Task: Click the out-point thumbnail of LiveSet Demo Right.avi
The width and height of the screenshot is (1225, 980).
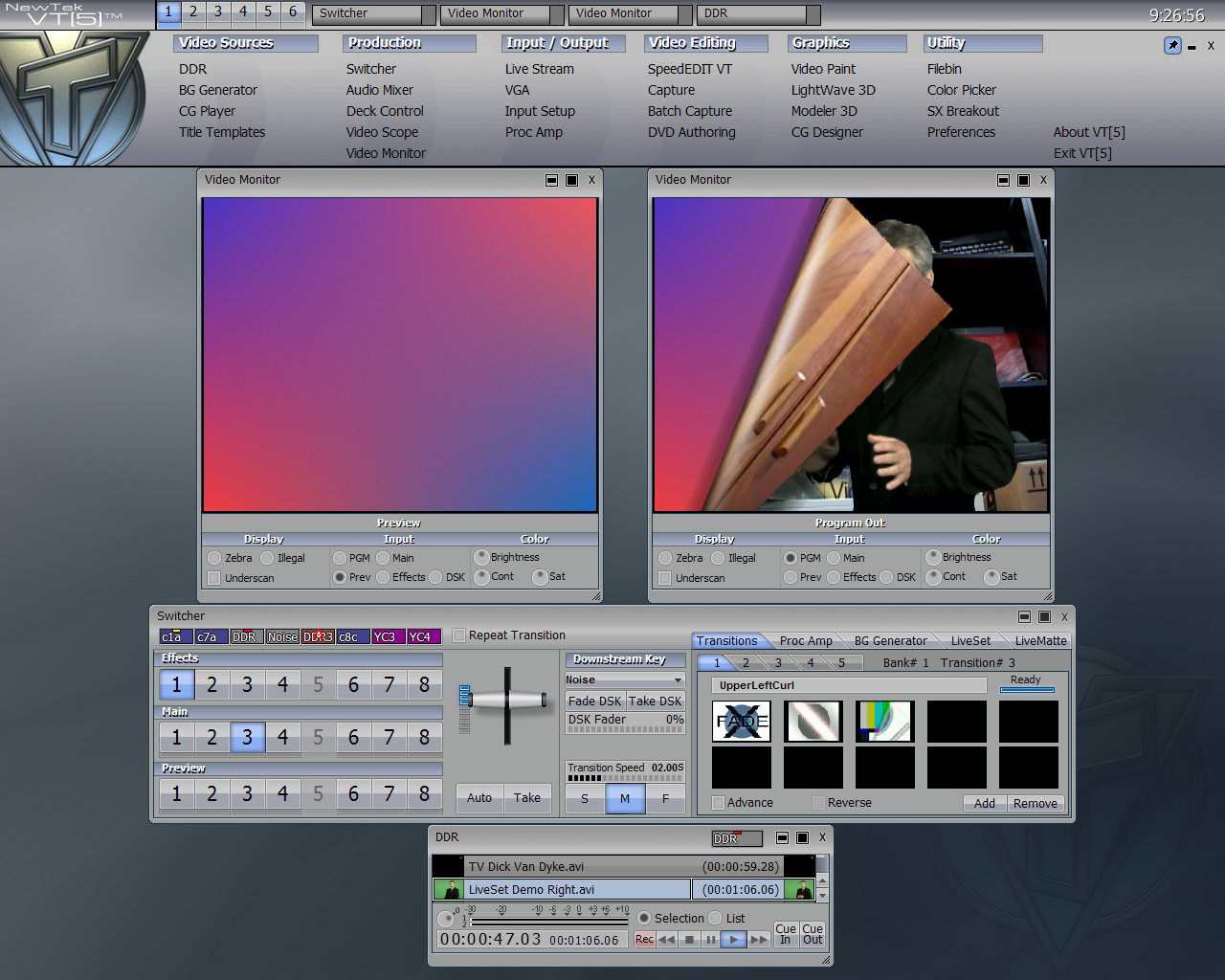Action: click(800, 890)
